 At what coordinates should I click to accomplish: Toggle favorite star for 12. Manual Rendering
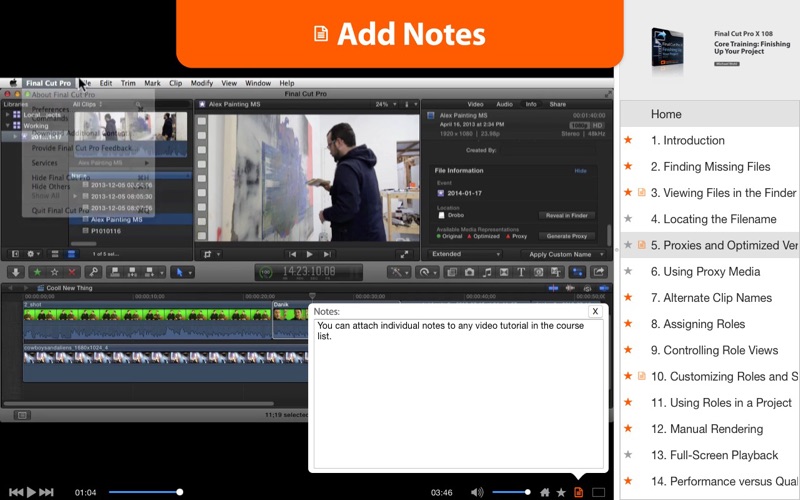[x=628, y=428]
